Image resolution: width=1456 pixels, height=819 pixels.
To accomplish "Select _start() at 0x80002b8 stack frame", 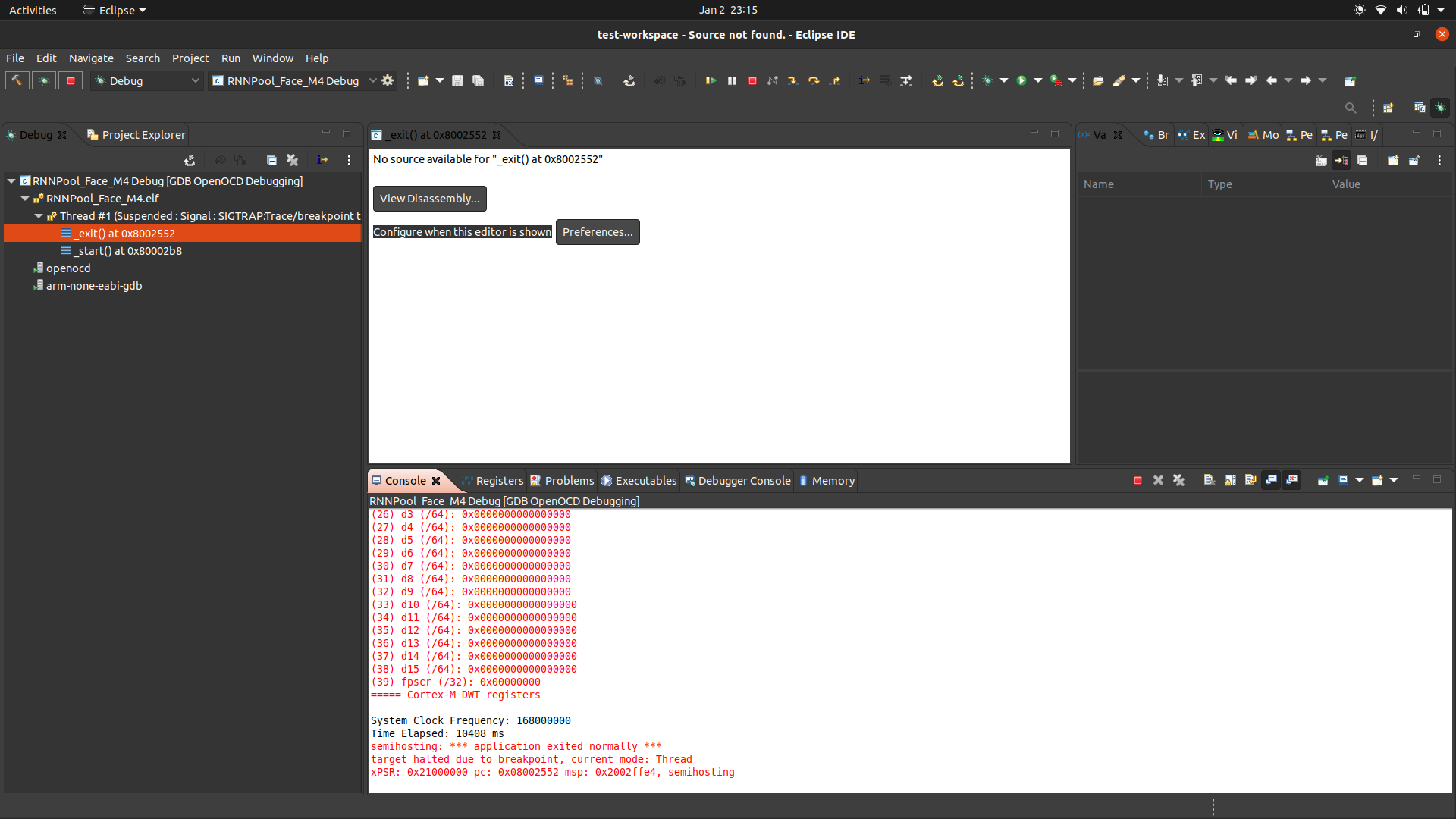I will [x=129, y=251].
